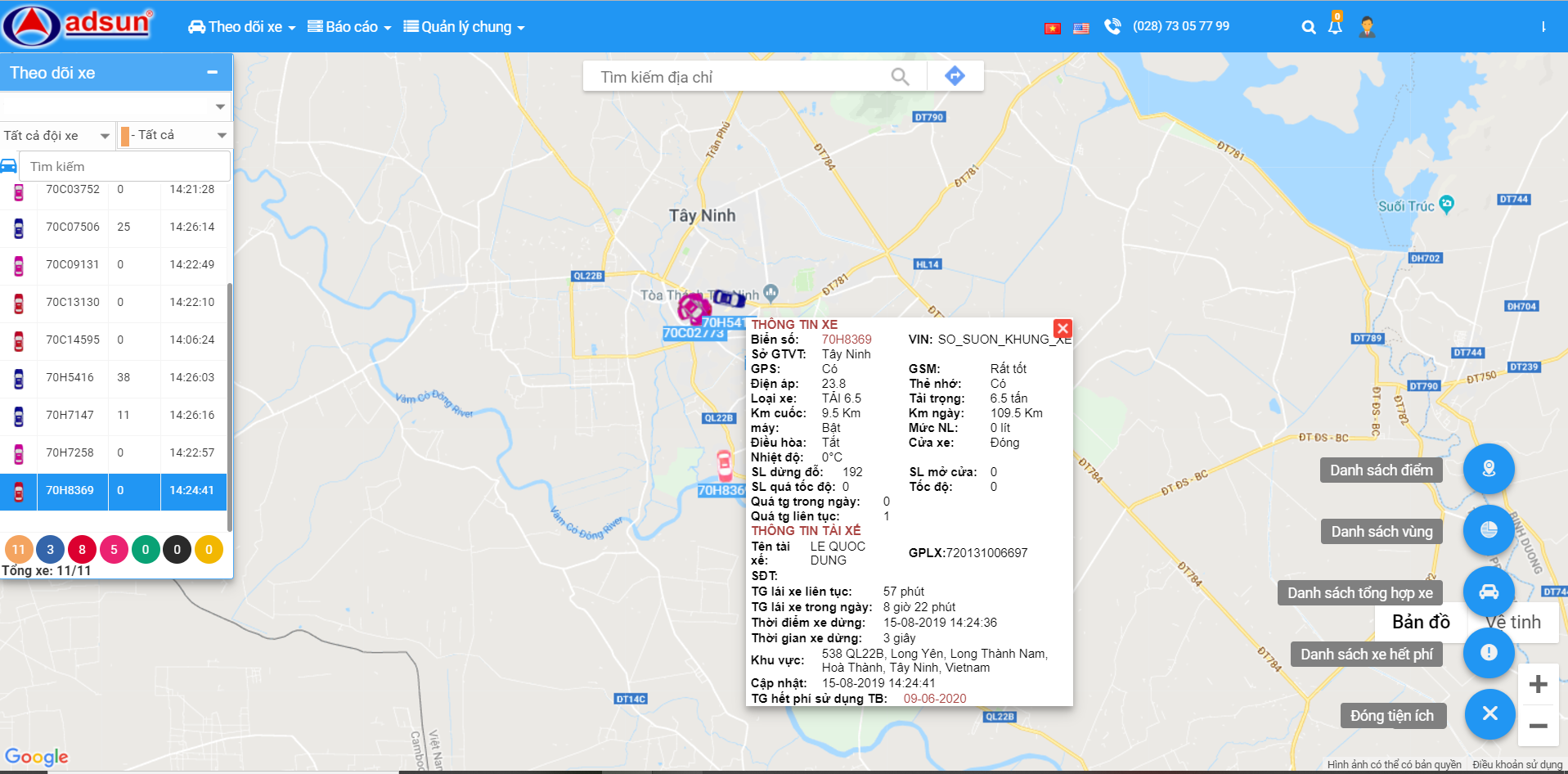The width and height of the screenshot is (1568, 774).
Task: Filter by pink status circle showing 5
Action: (114, 550)
